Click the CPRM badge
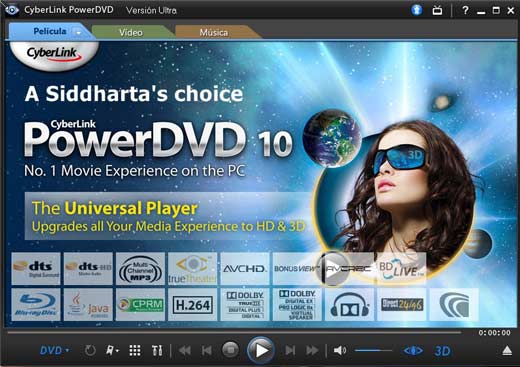The width and height of the screenshot is (520, 367). click(x=140, y=305)
